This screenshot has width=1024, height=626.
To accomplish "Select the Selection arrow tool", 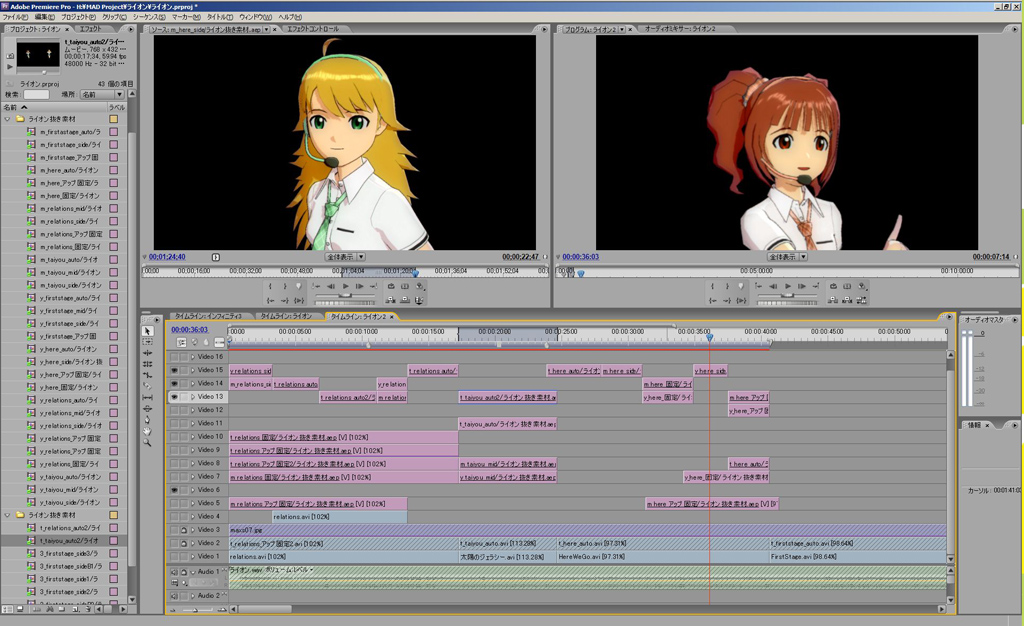I will coord(148,331).
